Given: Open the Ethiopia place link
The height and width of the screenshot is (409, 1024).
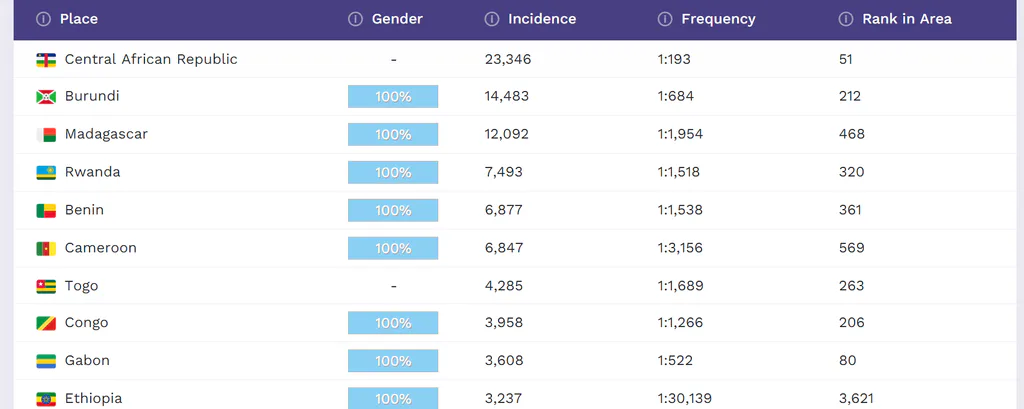Looking at the screenshot, I should click(x=93, y=399).
